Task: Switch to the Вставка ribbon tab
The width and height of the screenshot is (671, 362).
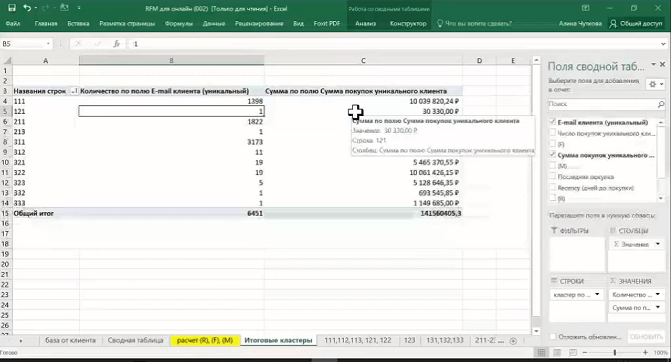Action: pos(78,24)
